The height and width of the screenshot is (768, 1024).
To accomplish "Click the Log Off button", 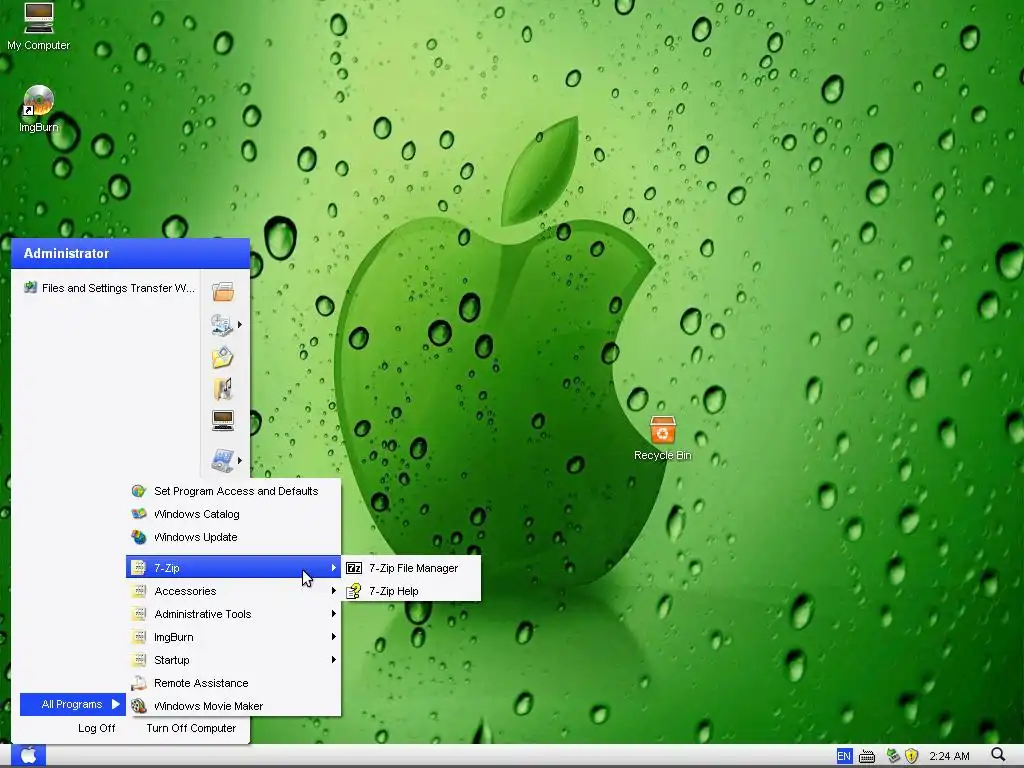I will pos(96,728).
